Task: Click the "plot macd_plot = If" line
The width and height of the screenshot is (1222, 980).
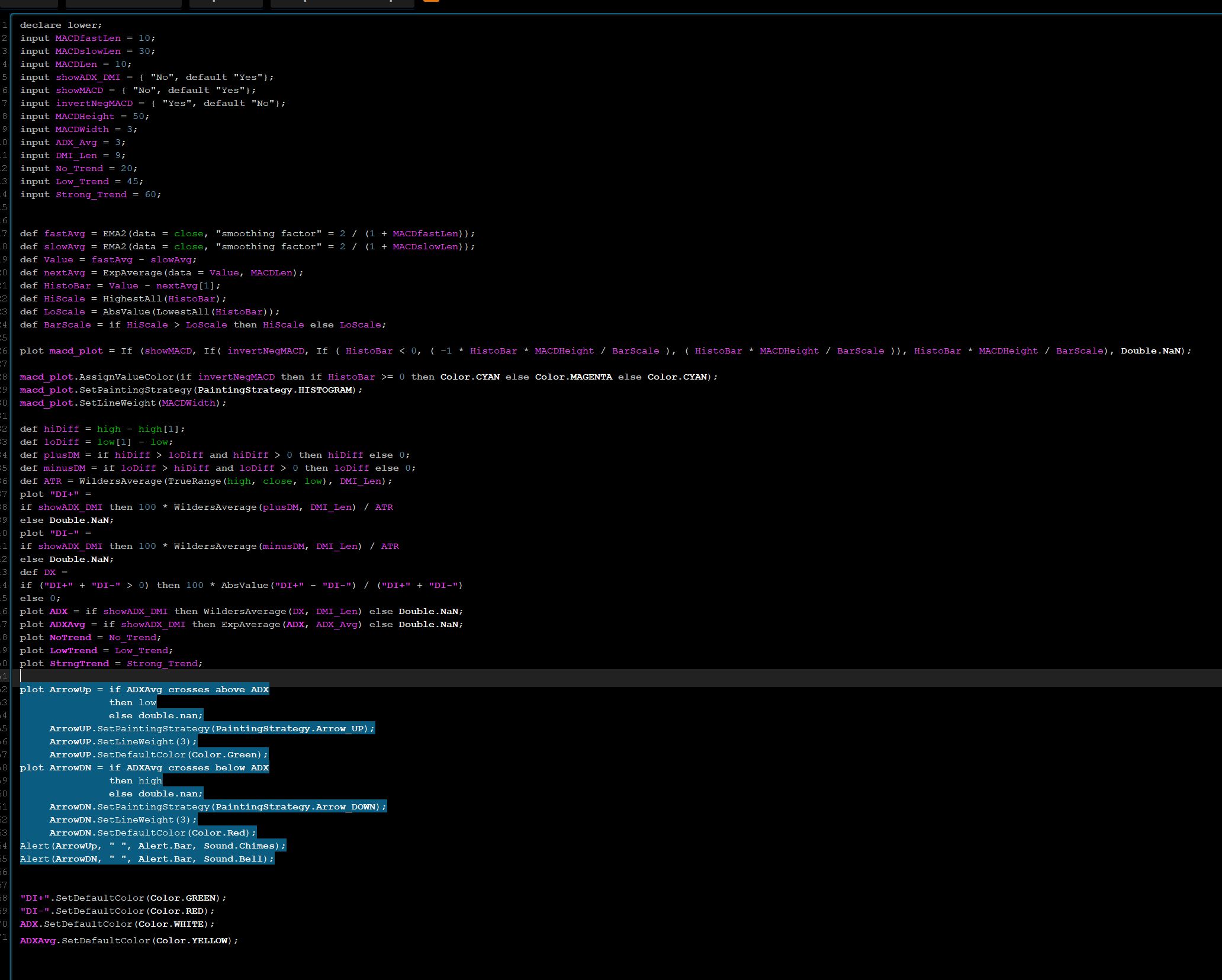Action: pos(606,351)
